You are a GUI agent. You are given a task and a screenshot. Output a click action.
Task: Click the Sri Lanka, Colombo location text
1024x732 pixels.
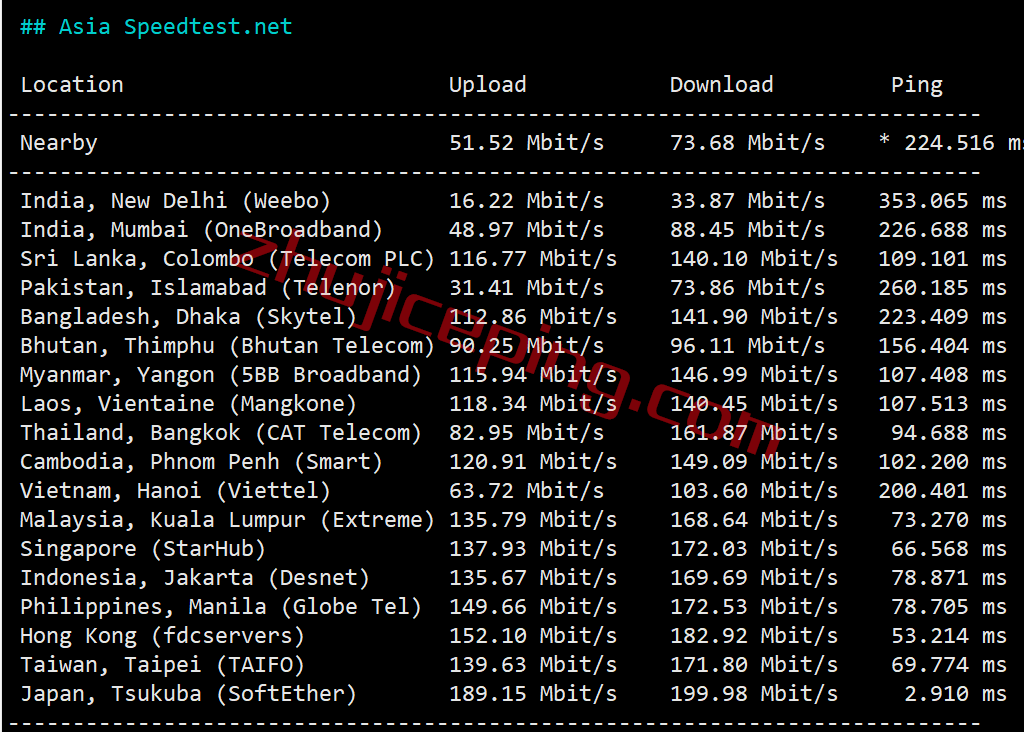tap(136, 259)
